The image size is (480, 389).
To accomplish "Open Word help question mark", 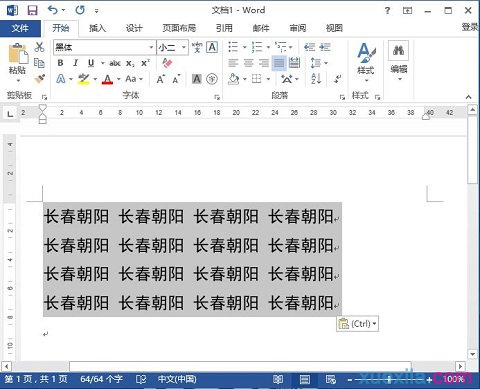I will pos(387,11).
